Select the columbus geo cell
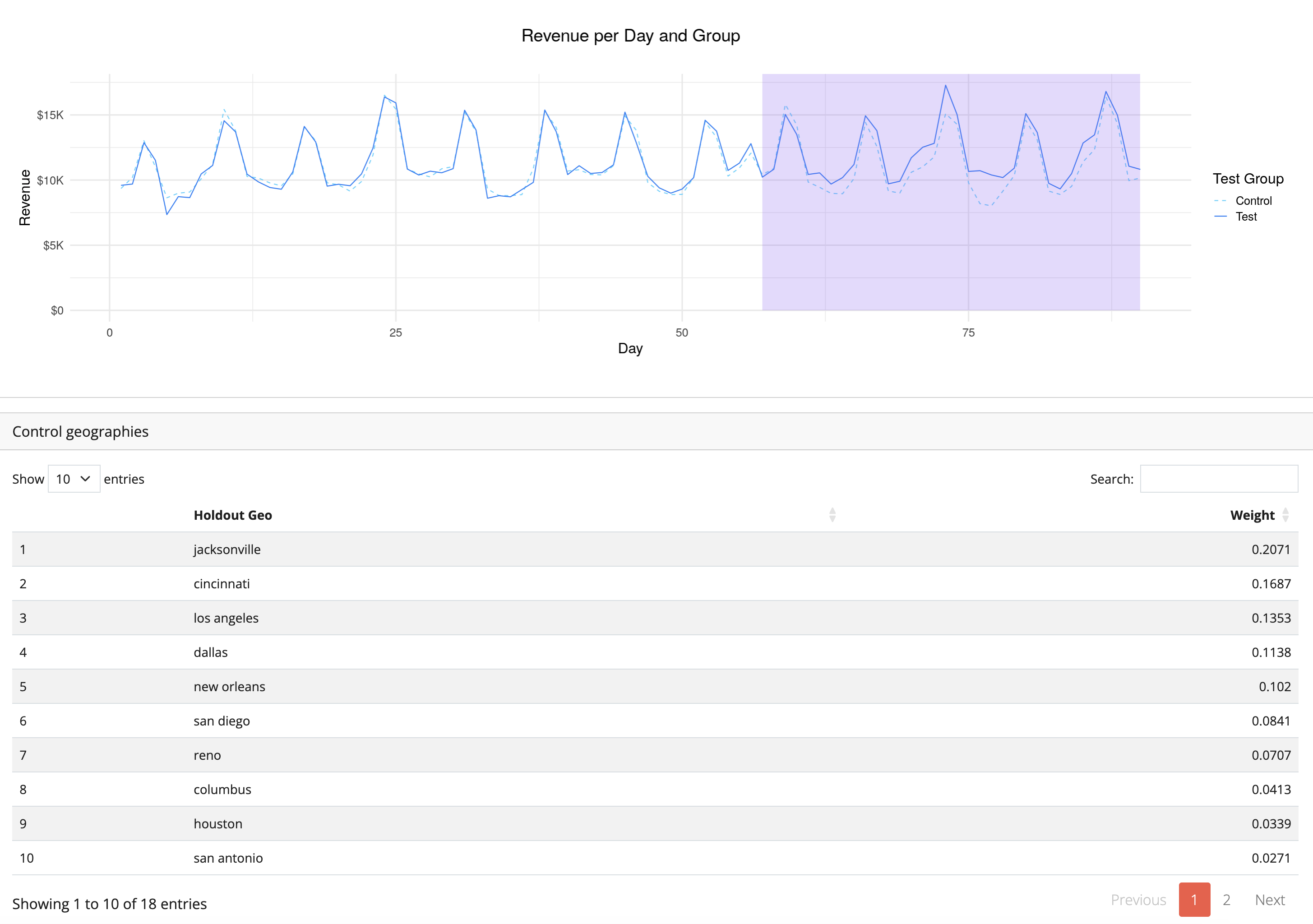 (x=222, y=790)
